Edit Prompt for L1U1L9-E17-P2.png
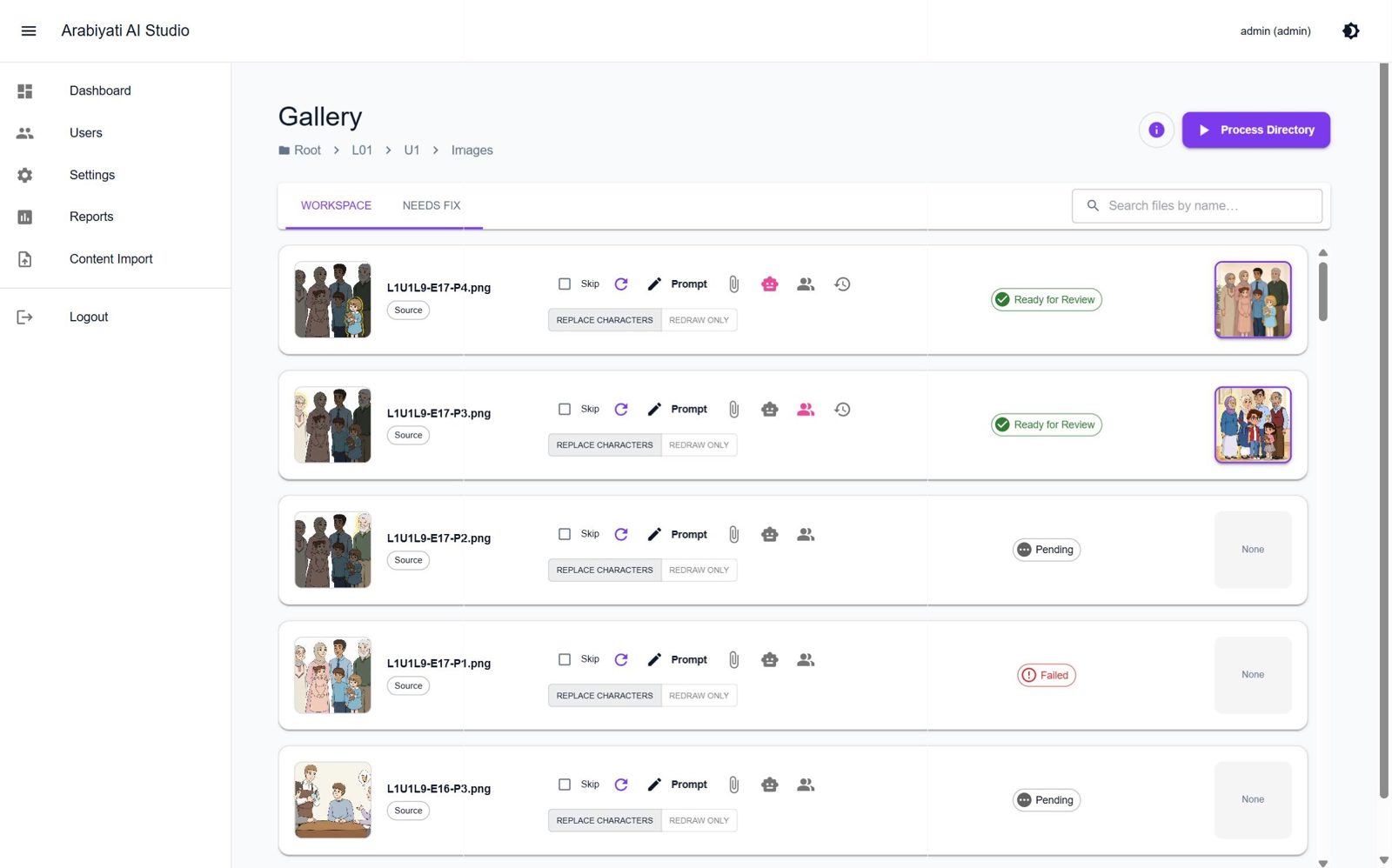Viewport: 1392px width, 868px height. 678,535
